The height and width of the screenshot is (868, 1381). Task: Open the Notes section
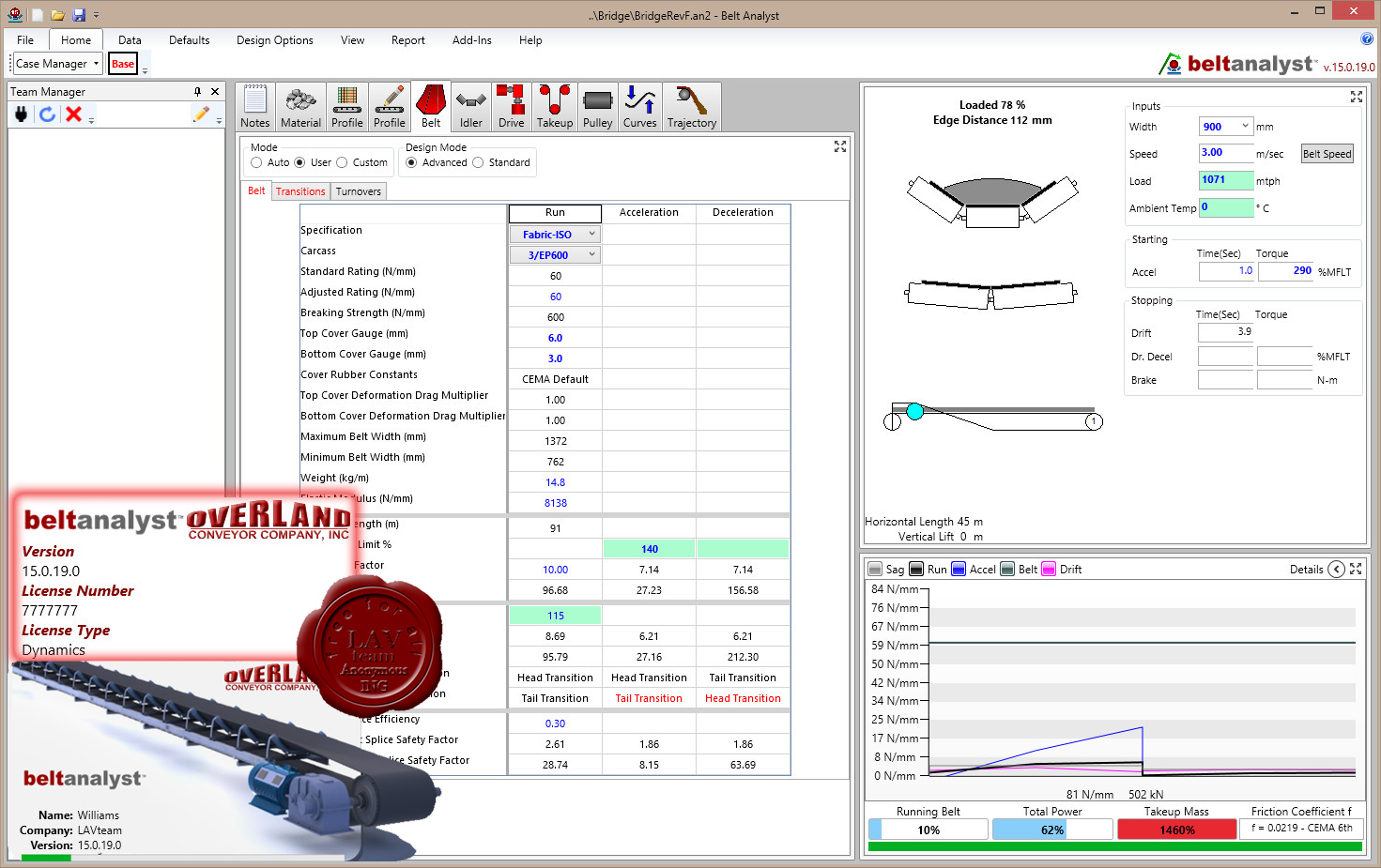point(254,107)
